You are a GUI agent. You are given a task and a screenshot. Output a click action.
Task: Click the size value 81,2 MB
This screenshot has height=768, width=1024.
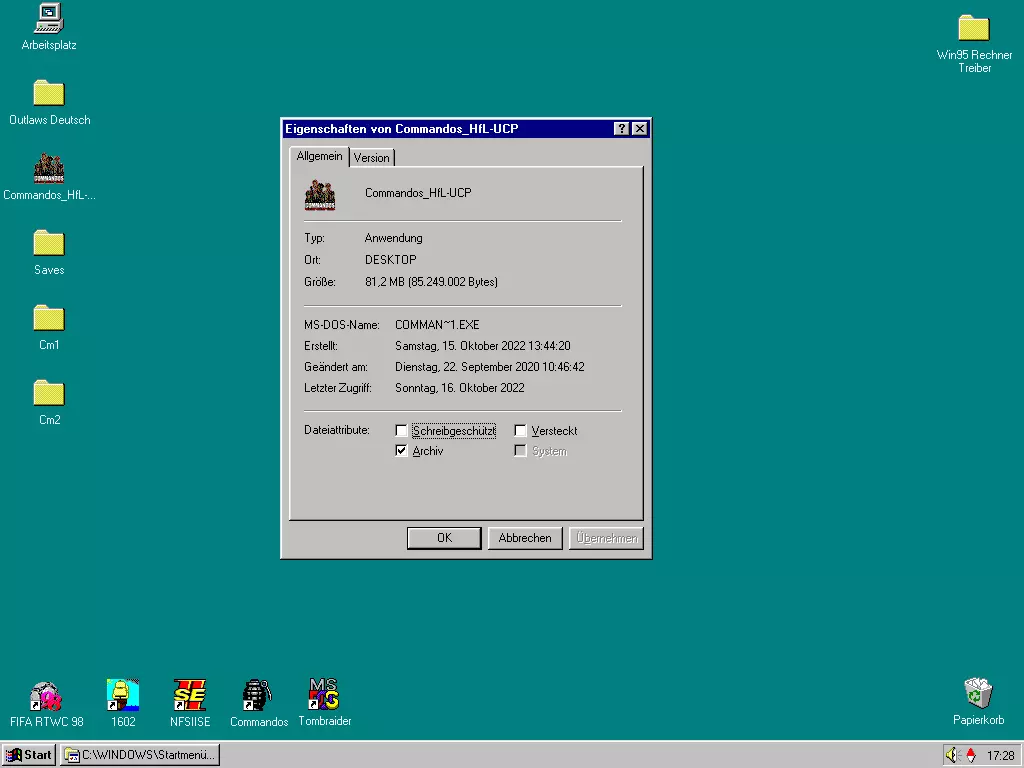431,282
